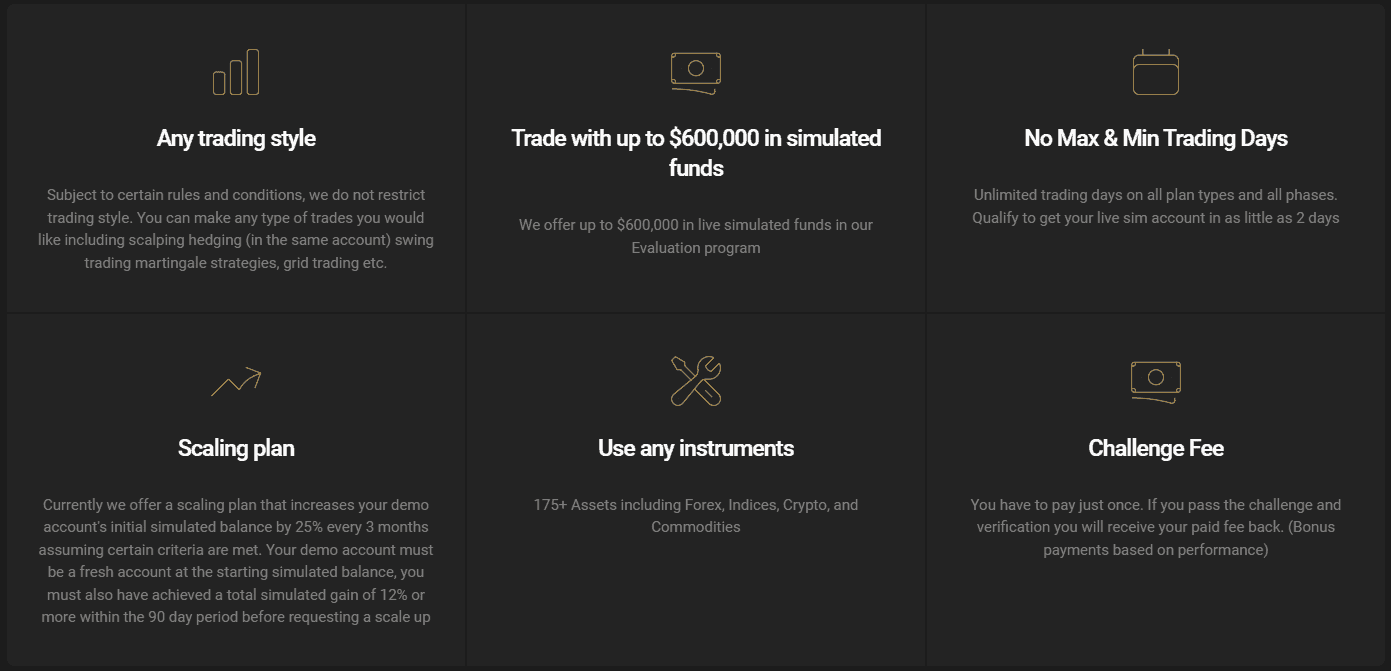The width and height of the screenshot is (1391, 671).
Task: Click the banknote icon above simulated funds heading
Action: pyautogui.click(x=696, y=72)
